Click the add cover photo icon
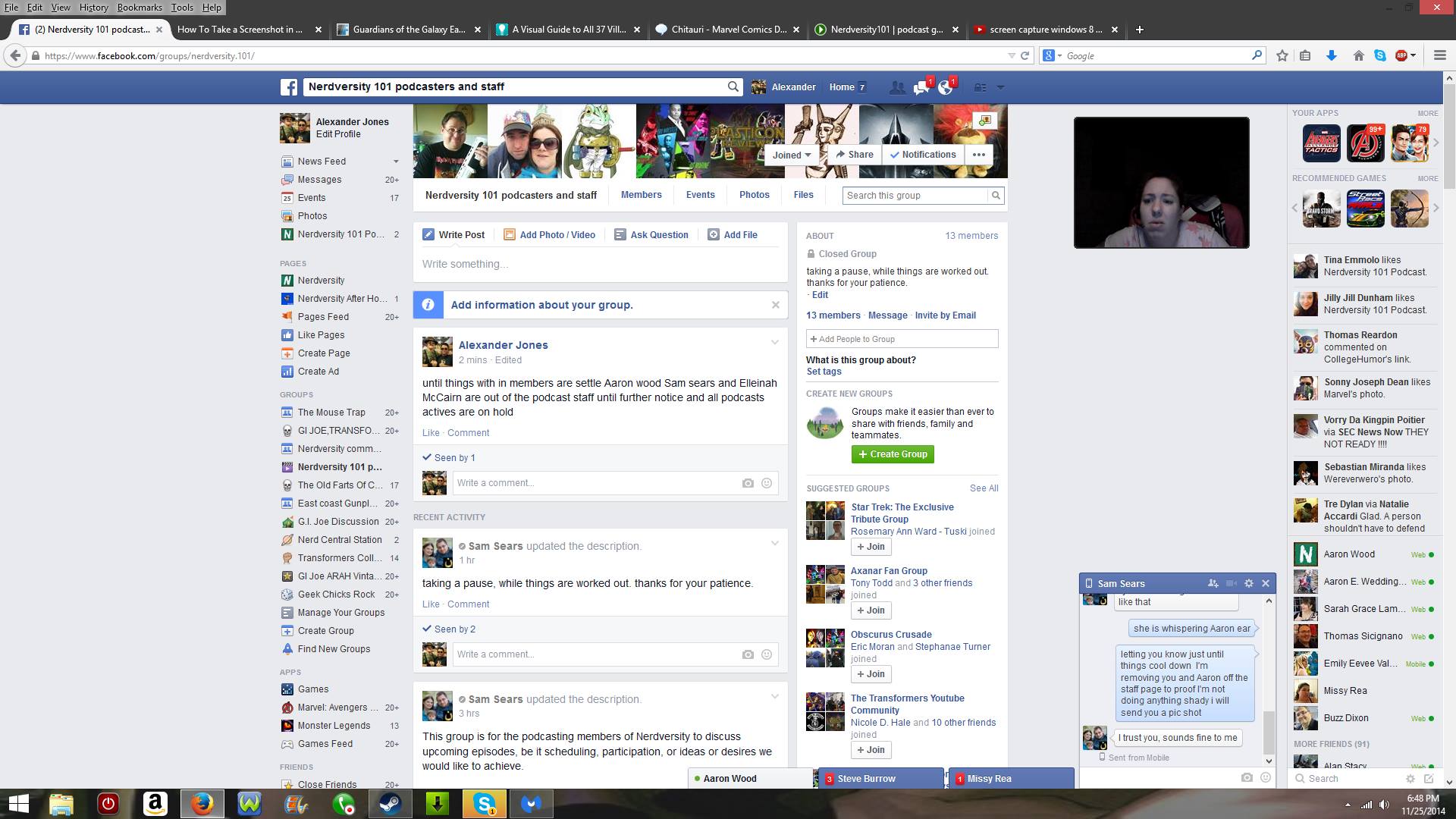 point(984,121)
